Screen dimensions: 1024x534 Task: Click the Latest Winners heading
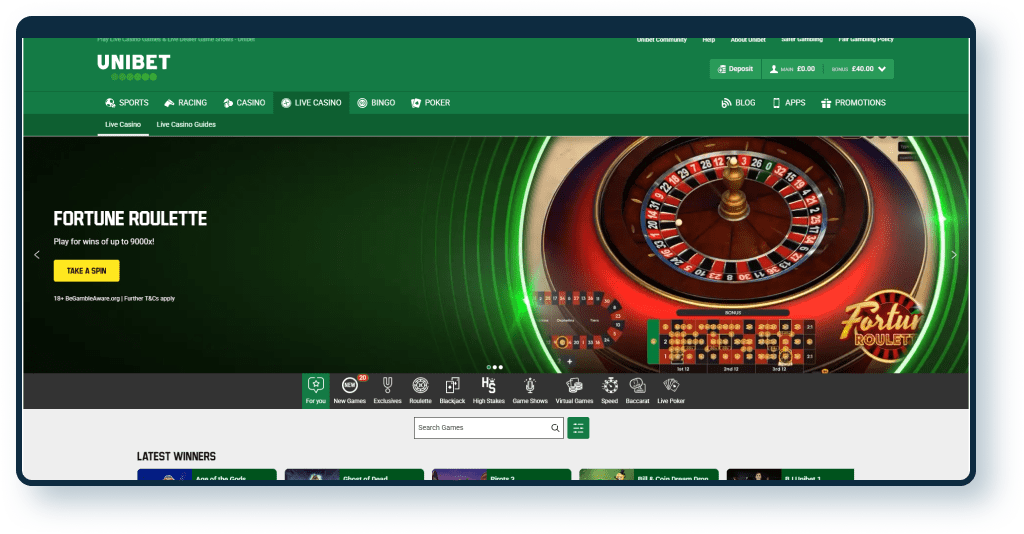(x=176, y=456)
